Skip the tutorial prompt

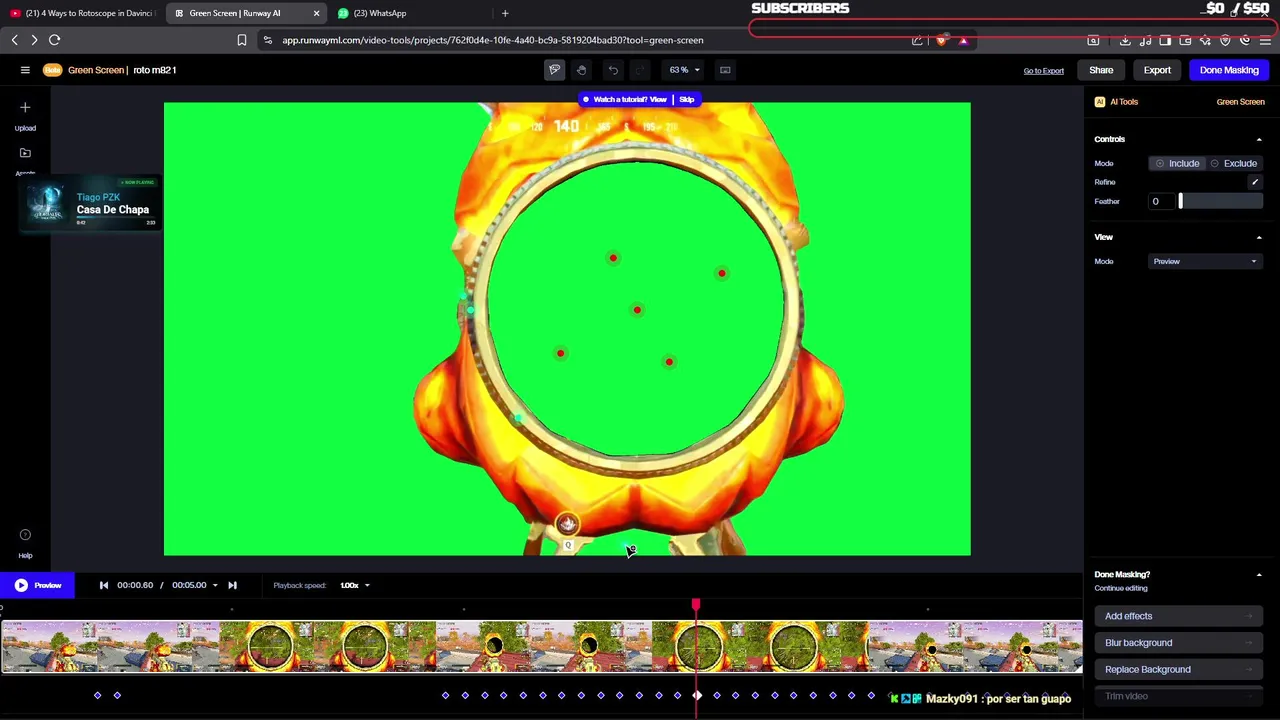(x=687, y=100)
